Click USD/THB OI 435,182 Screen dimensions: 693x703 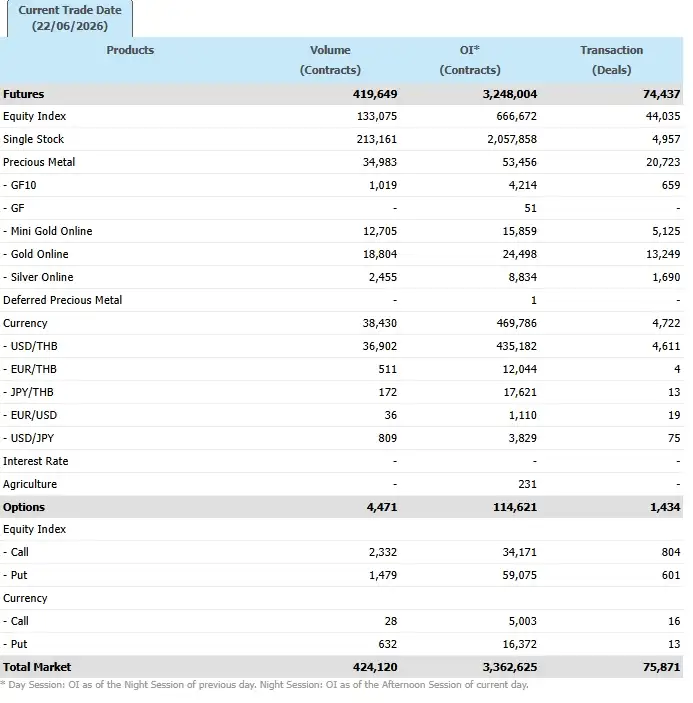coord(516,347)
